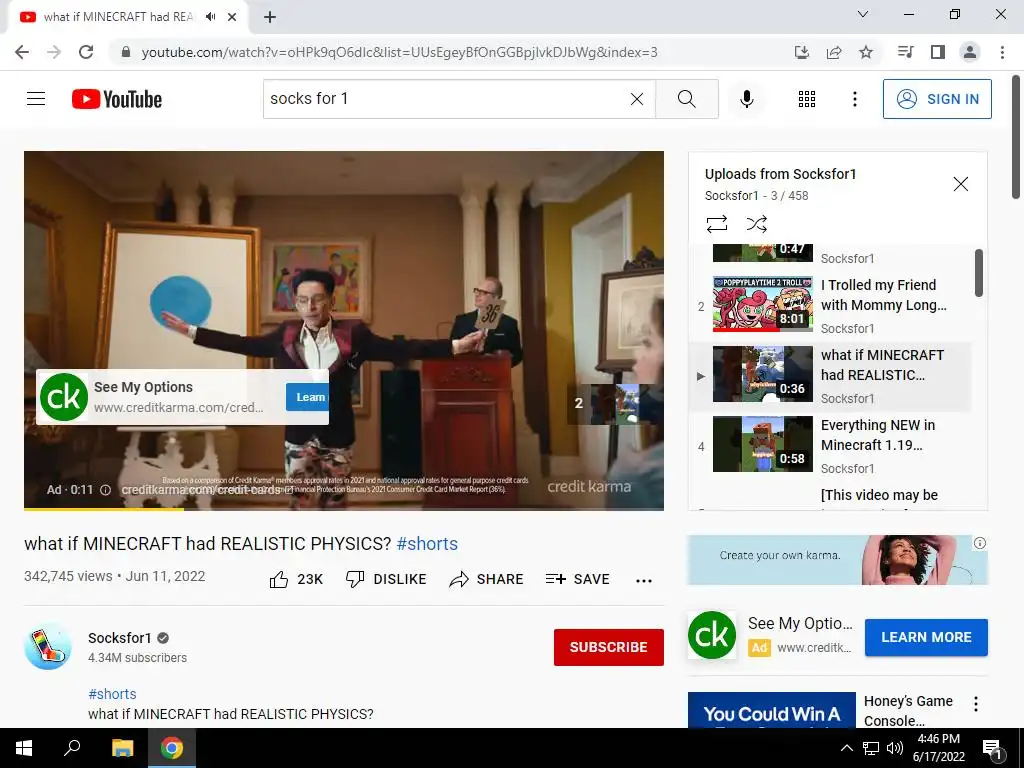Open options for Honey's Game Console video
This screenshot has width=1024, height=768.
976,703
